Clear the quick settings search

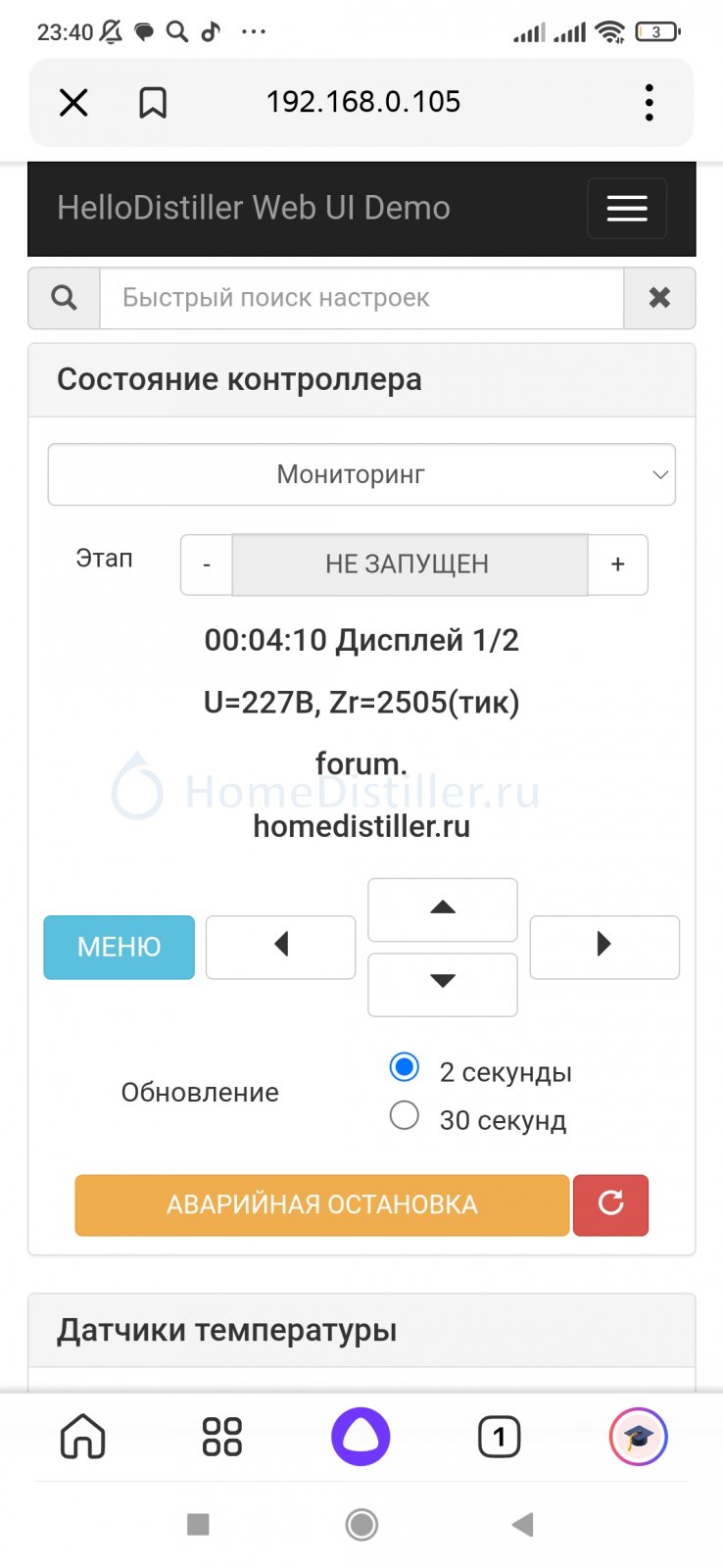pyautogui.click(x=659, y=298)
